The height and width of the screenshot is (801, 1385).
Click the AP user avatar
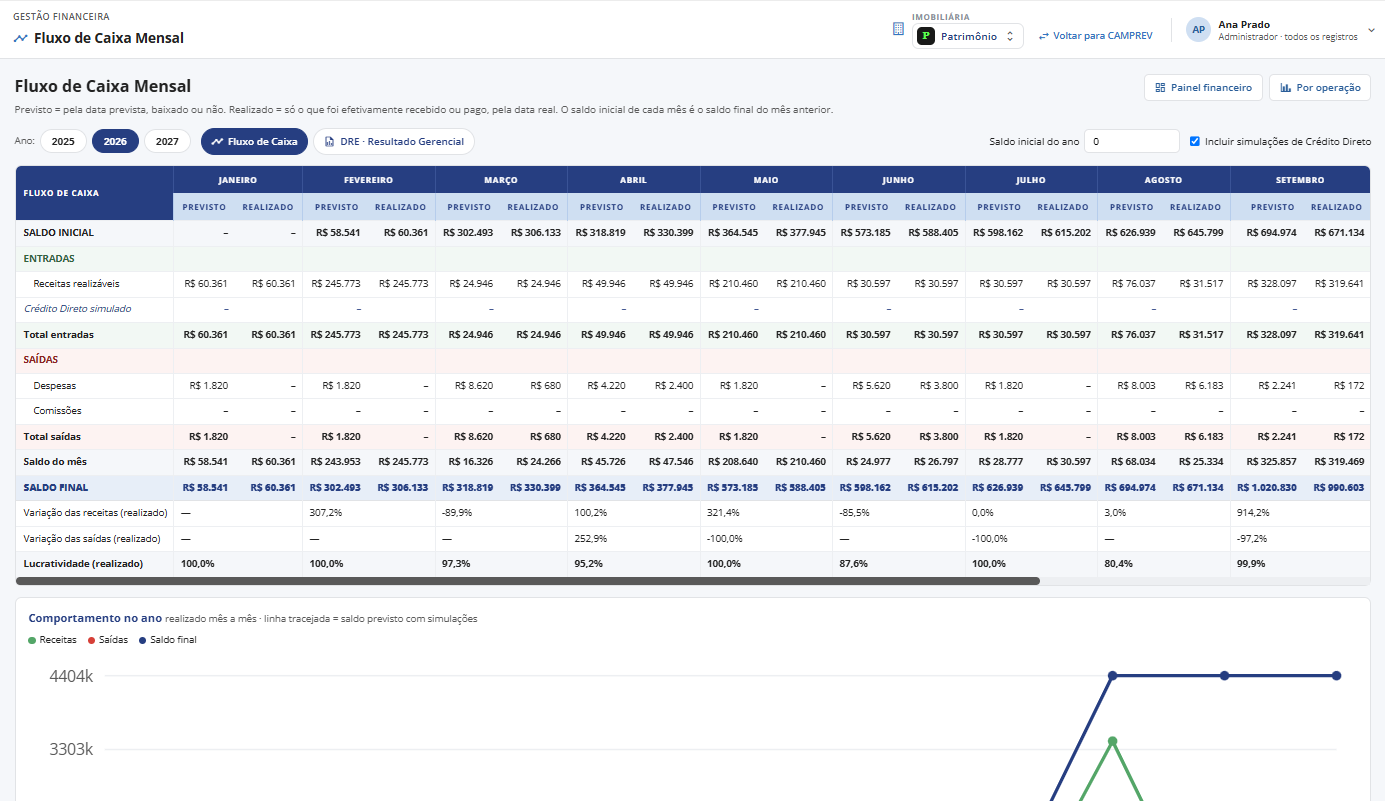point(1198,29)
